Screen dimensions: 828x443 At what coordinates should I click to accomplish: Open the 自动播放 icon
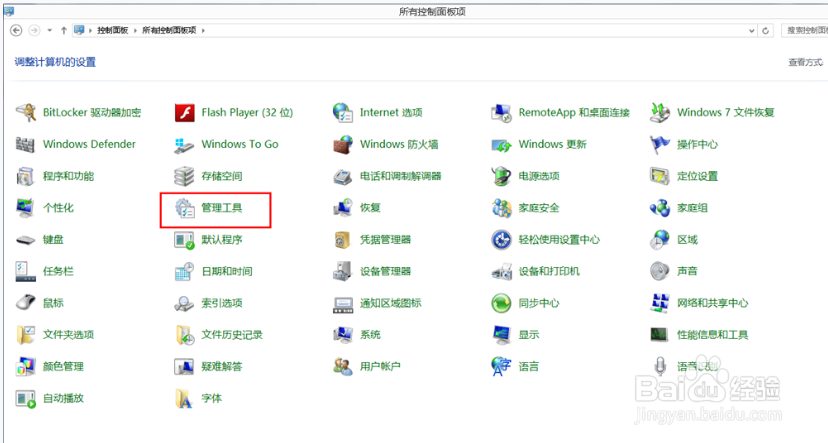point(25,398)
